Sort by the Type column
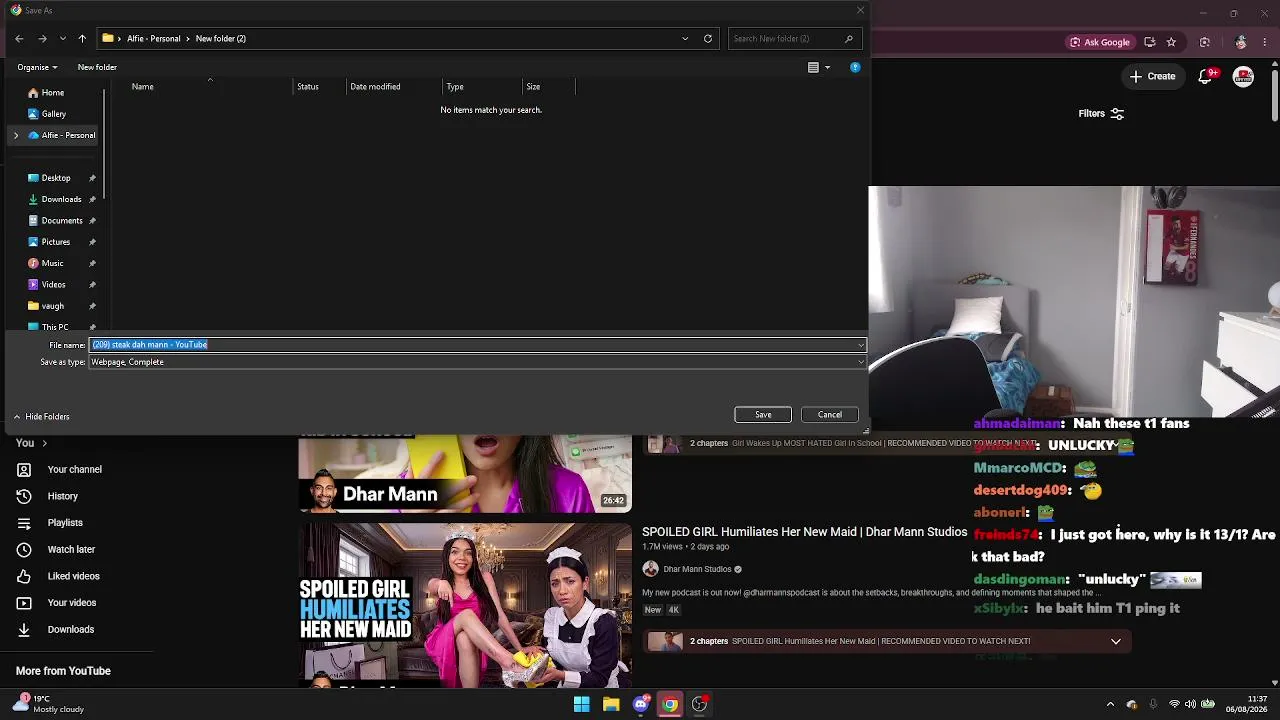 [x=455, y=86]
